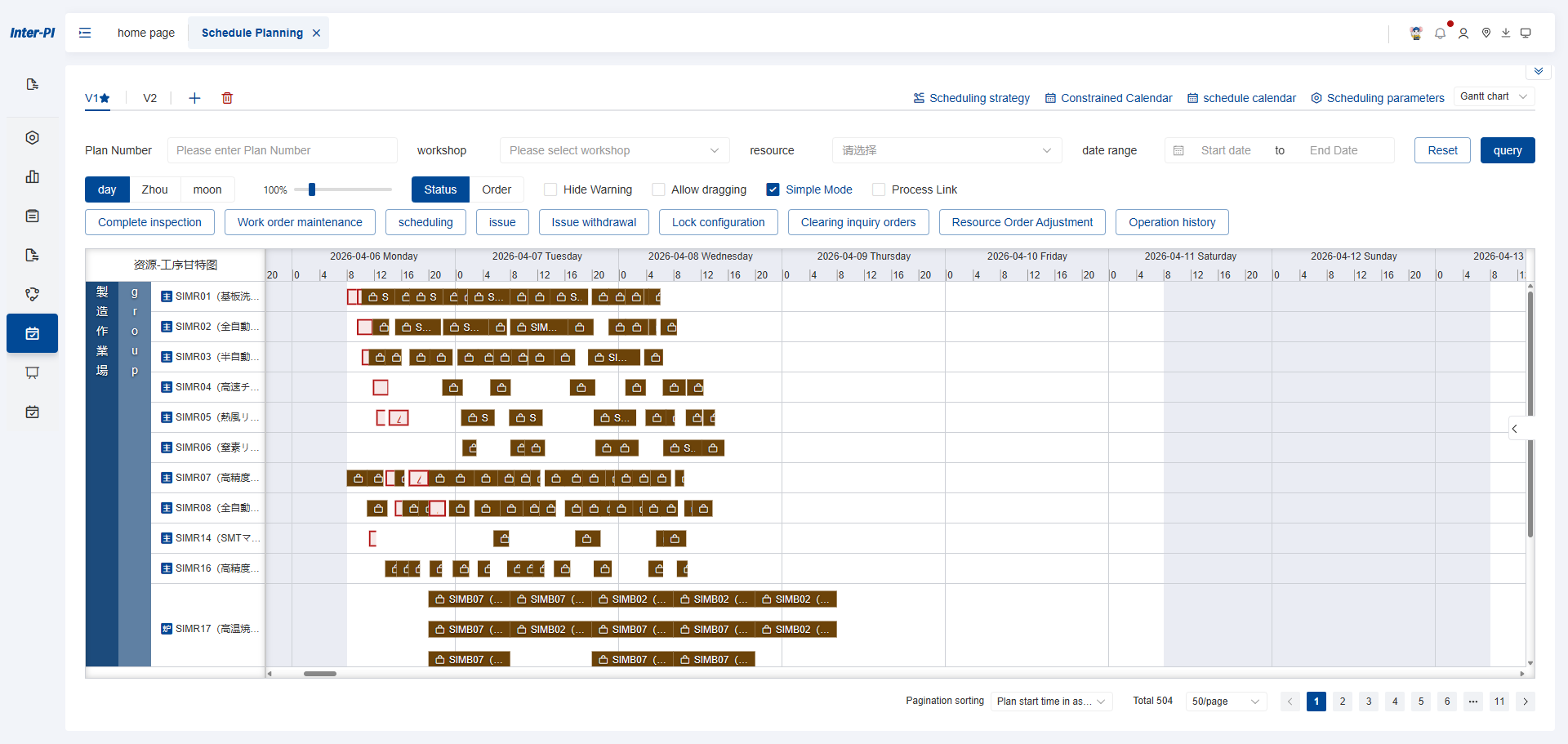Go to pagination page 2
This screenshot has width=1568, height=744.
pyautogui.click(x=1343, y=702)
